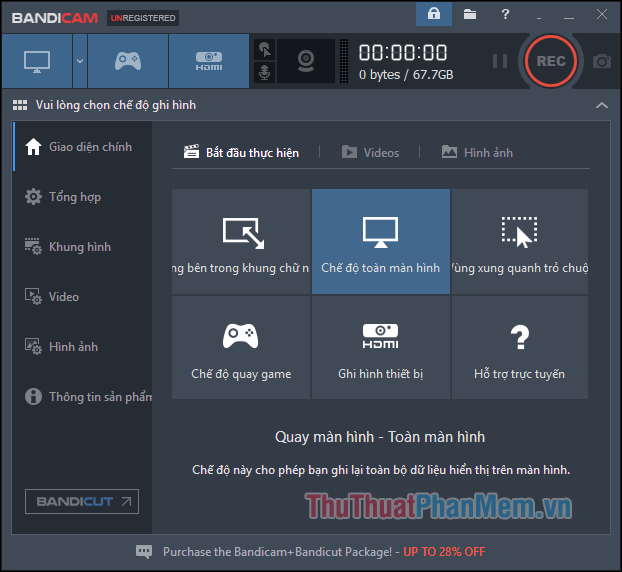This screenshot has height=572, width=622.
Task: Open Thông tin sản phẩm in sidebar
Action: 83,397
